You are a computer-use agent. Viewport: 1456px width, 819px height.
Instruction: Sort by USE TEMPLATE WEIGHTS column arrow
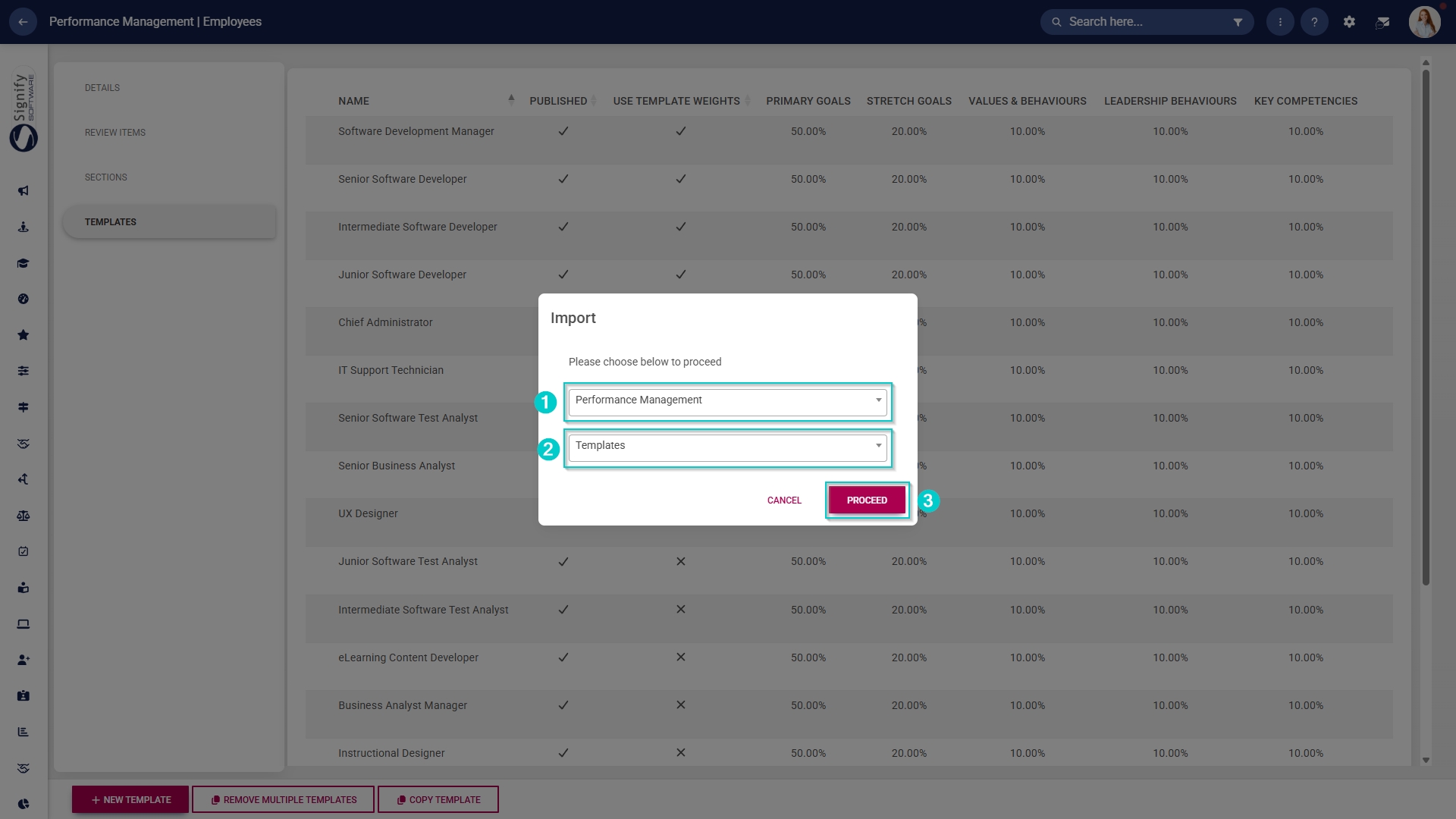(x=748, y=101)
